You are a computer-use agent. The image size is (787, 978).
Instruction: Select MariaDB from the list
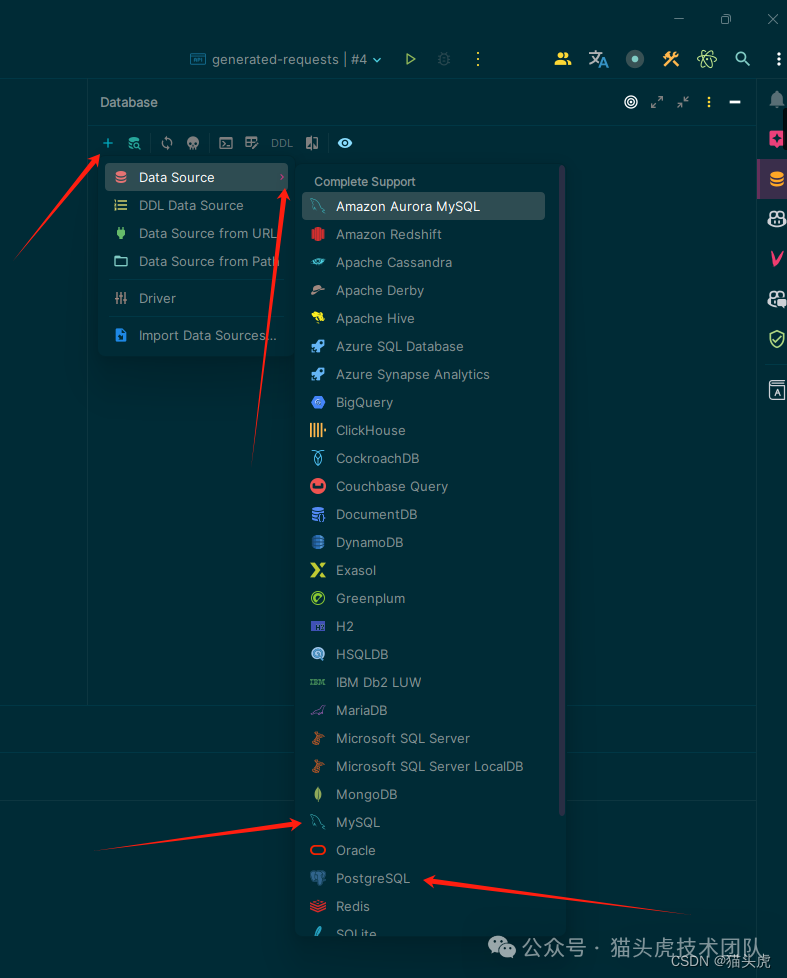click(423, 711)
